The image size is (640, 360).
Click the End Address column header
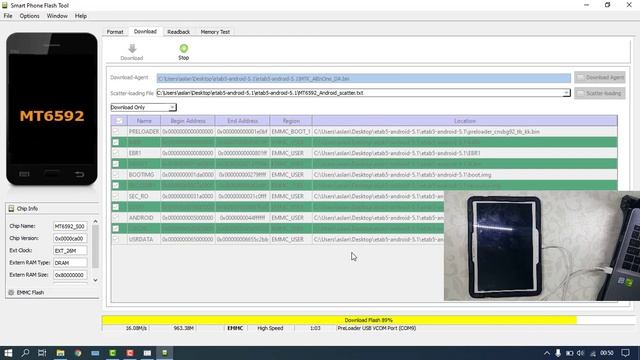[242, 121]
